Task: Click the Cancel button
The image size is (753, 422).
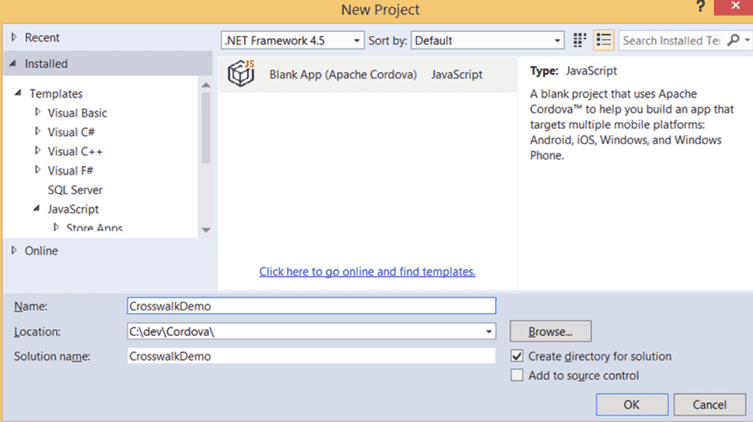Action: pos(709,405)
